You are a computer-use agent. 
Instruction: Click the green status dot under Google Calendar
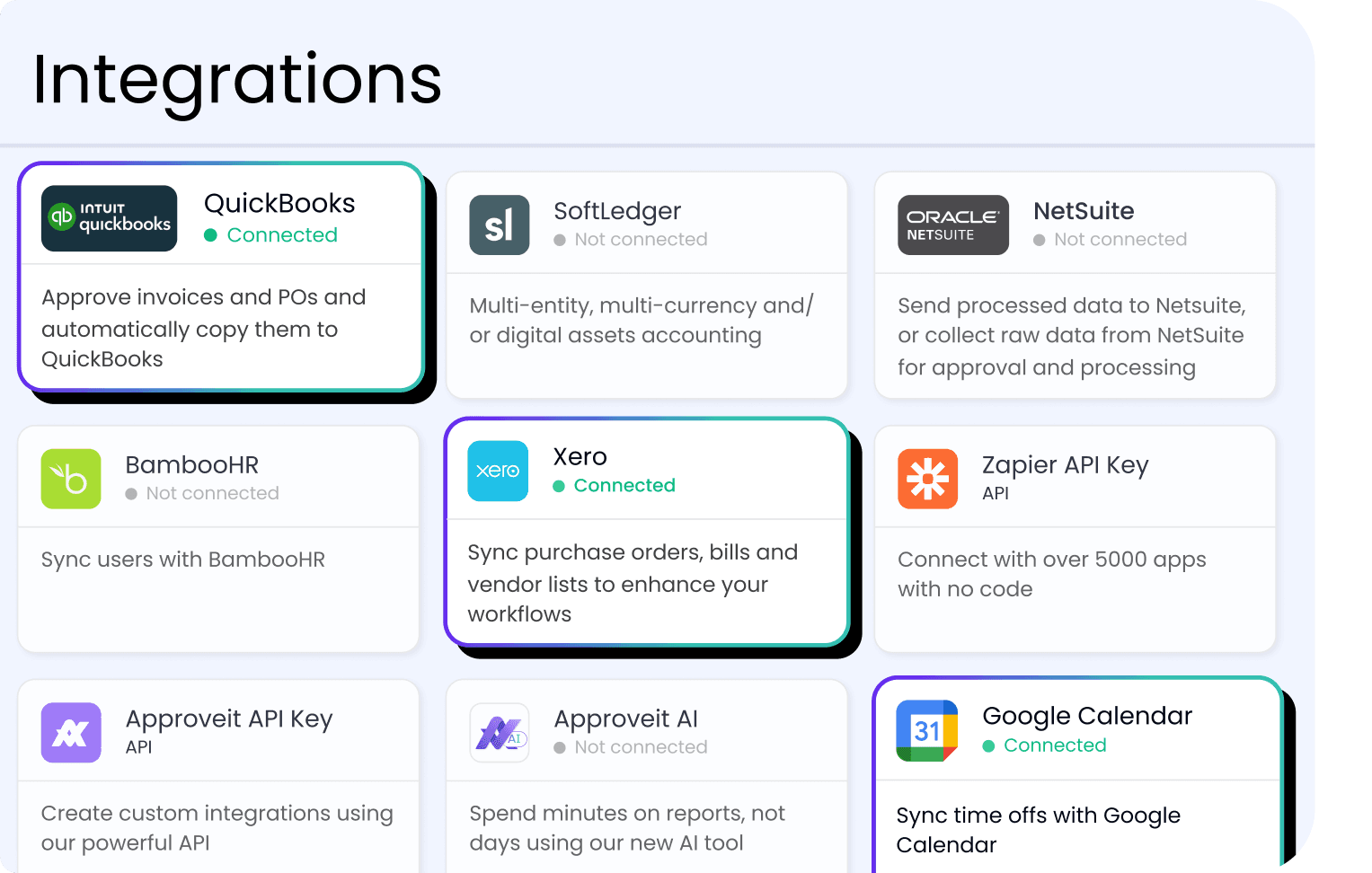(988, 745)
